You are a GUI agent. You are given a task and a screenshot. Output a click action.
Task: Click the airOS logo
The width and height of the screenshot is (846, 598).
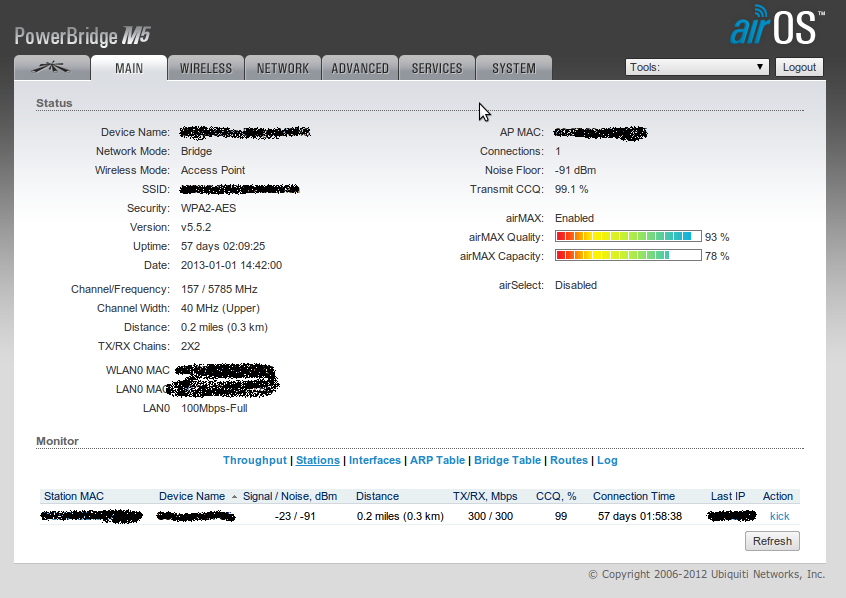pos(777,25)
